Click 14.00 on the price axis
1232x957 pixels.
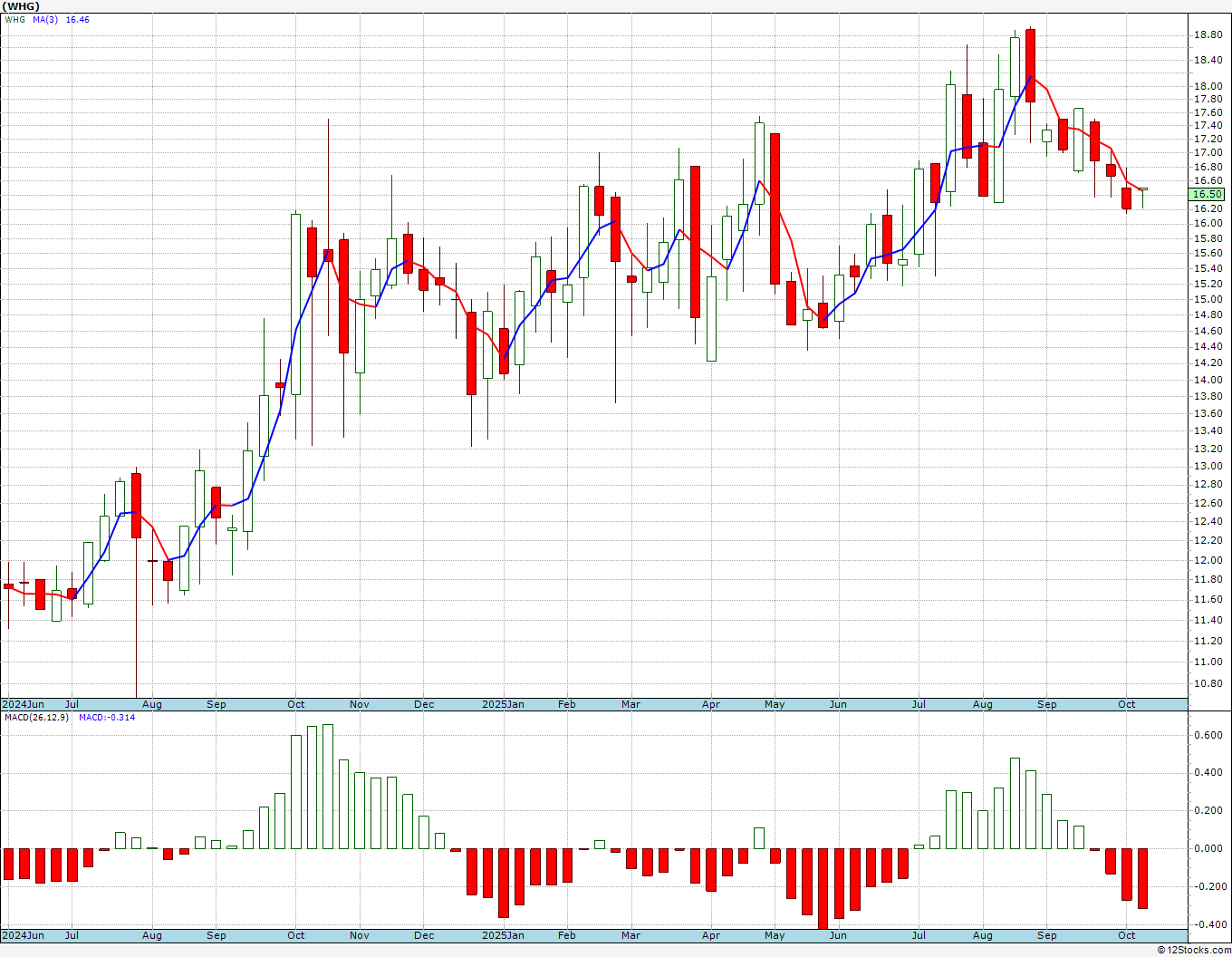[x=1208, y=380]
